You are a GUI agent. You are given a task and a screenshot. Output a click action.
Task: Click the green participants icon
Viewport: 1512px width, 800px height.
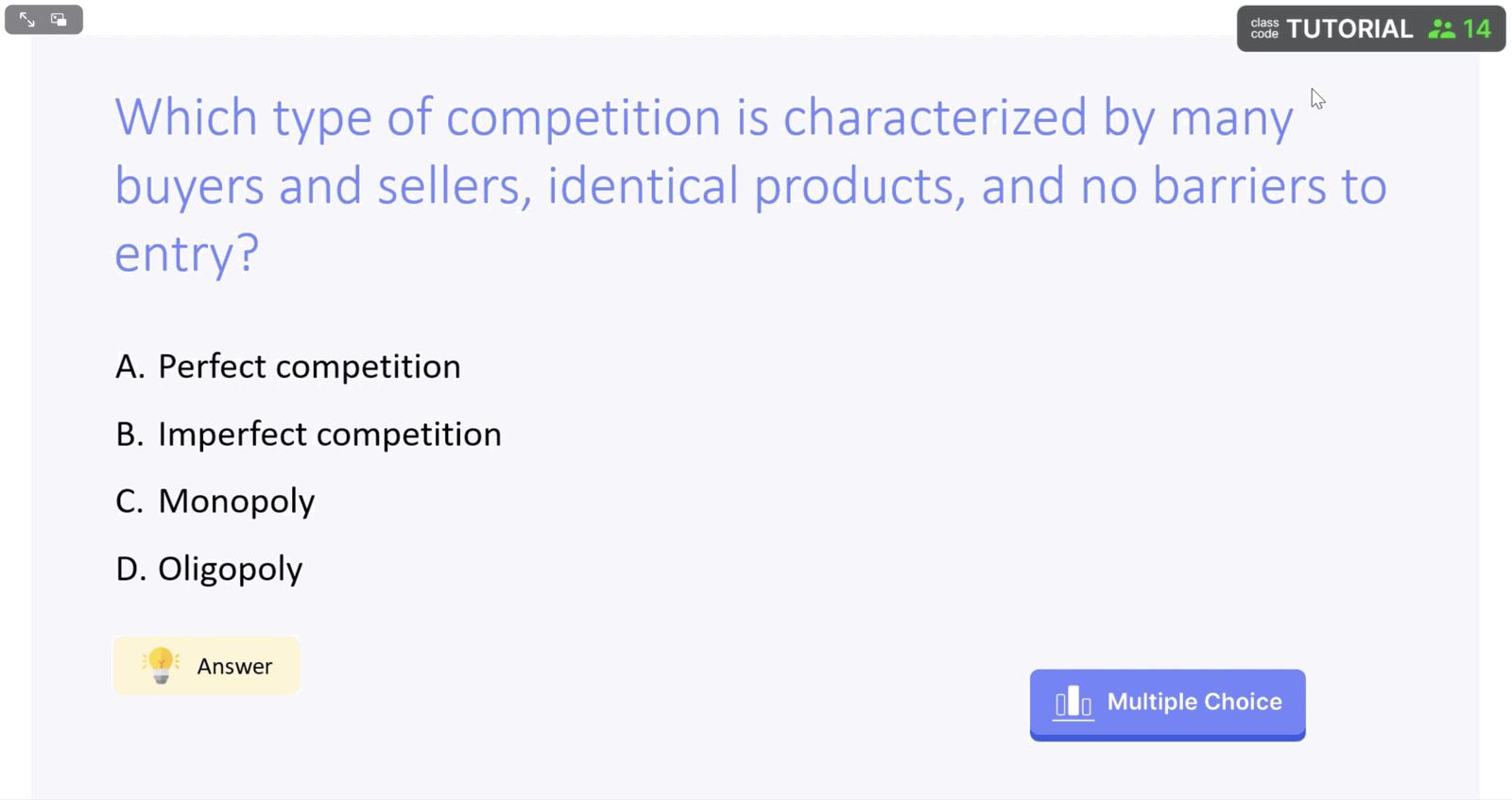pyautogui.click(x=1441, y=29)
